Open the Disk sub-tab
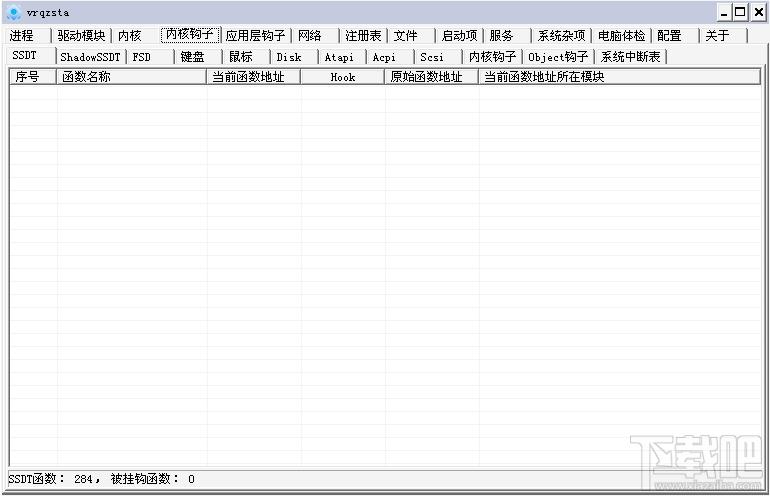770x496 pixels. [x=295, y=57]
